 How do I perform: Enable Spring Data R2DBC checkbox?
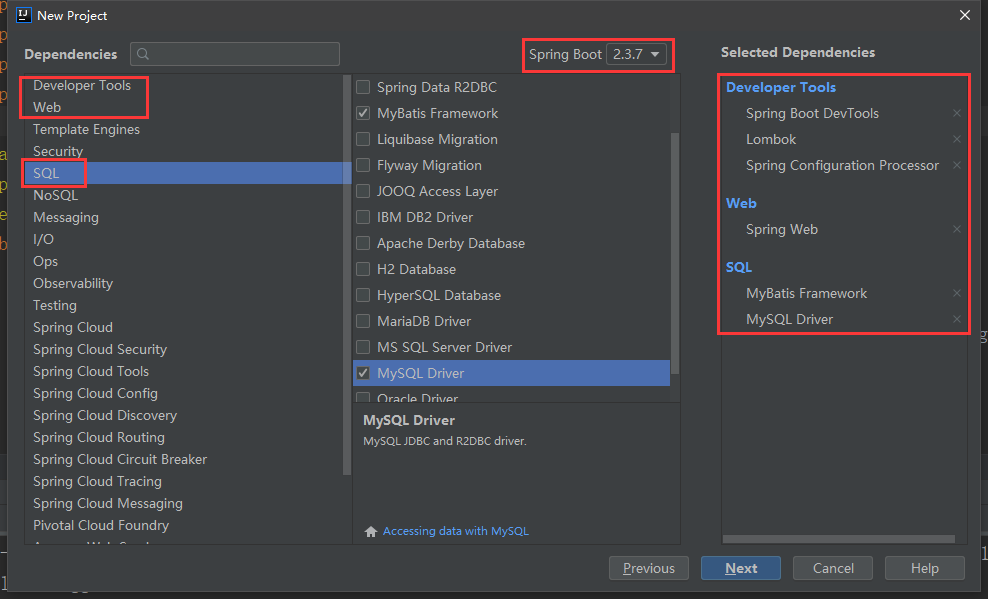pyautogui.click(x=363, y=88)
